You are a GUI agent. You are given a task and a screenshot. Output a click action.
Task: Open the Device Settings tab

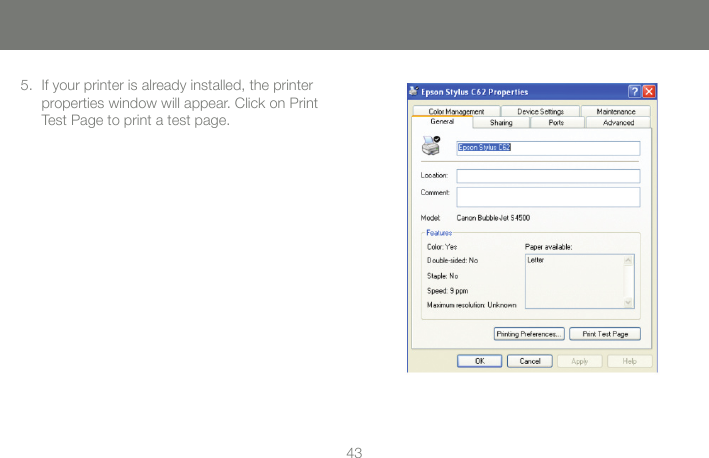[540, 111]
